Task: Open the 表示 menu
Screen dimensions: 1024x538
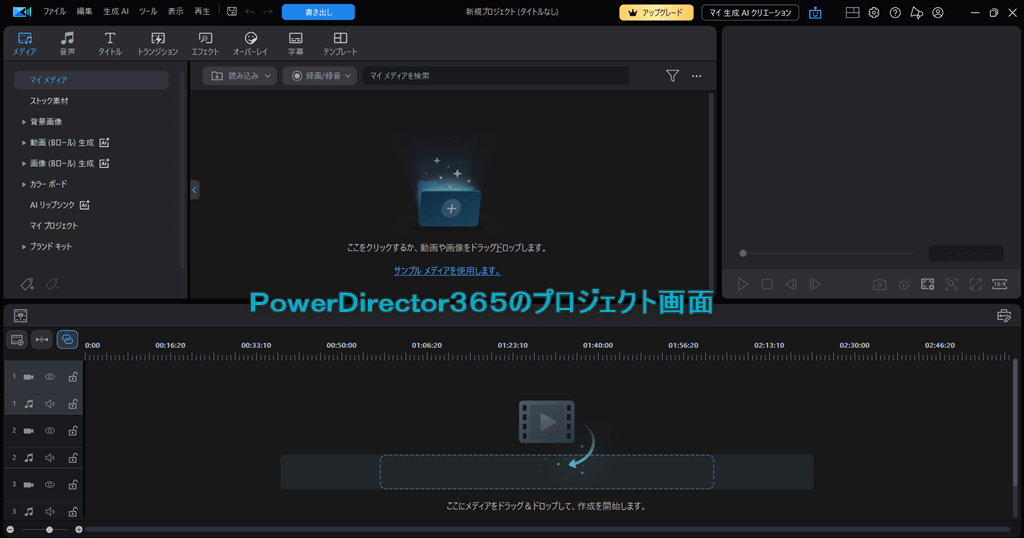Action: (176, 12)
